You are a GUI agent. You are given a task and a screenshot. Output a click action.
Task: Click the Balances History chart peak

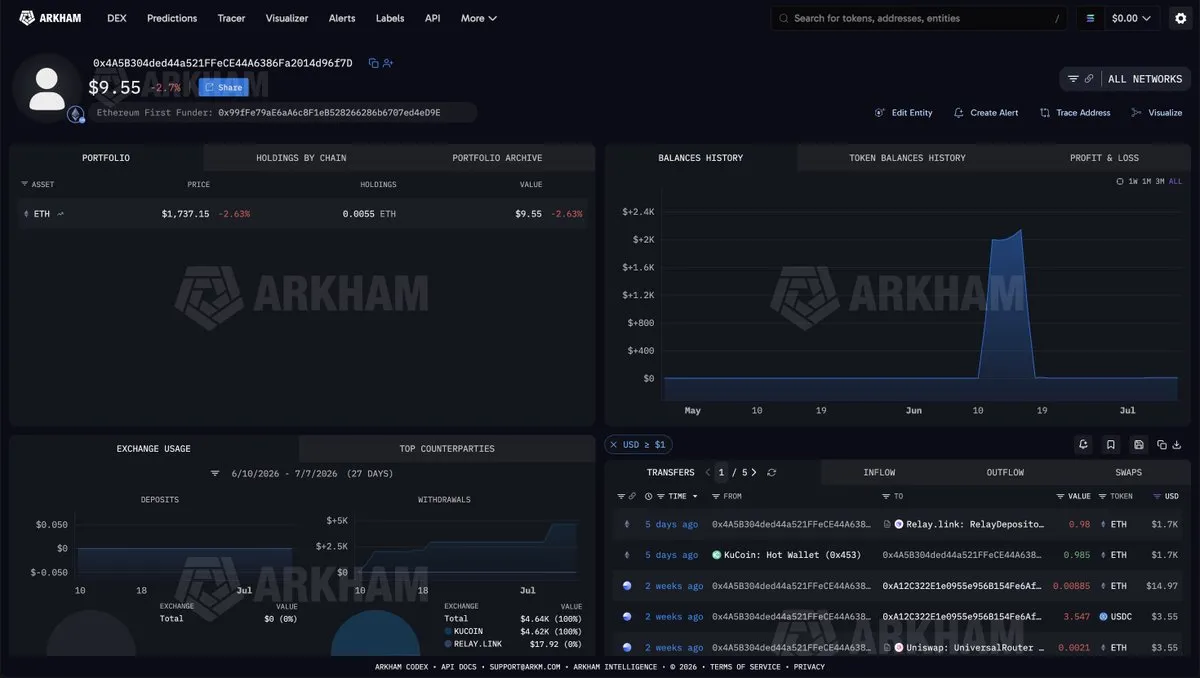pos(1020,231)
